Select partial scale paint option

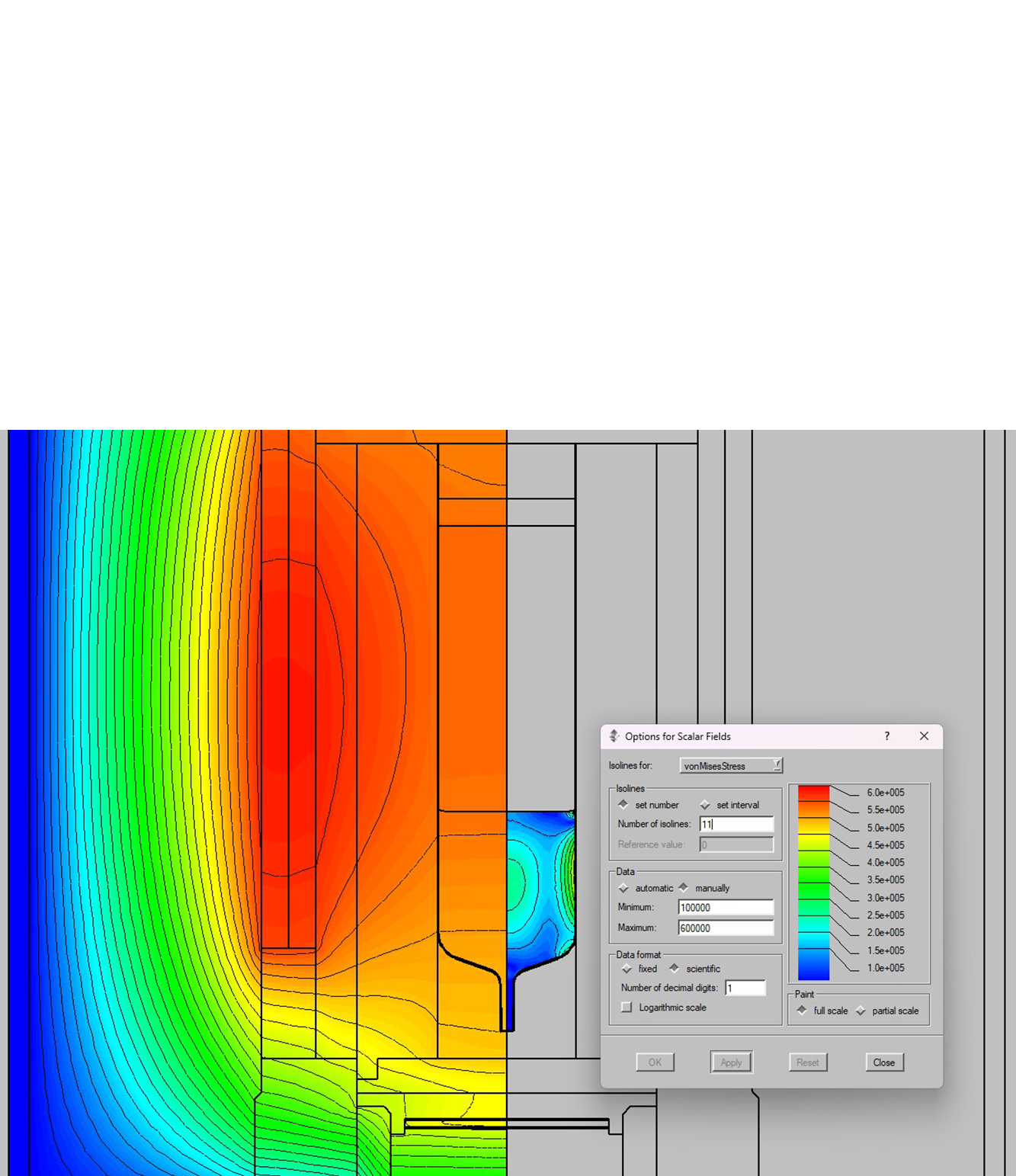pyautogui.click(x=861, y=1011)
